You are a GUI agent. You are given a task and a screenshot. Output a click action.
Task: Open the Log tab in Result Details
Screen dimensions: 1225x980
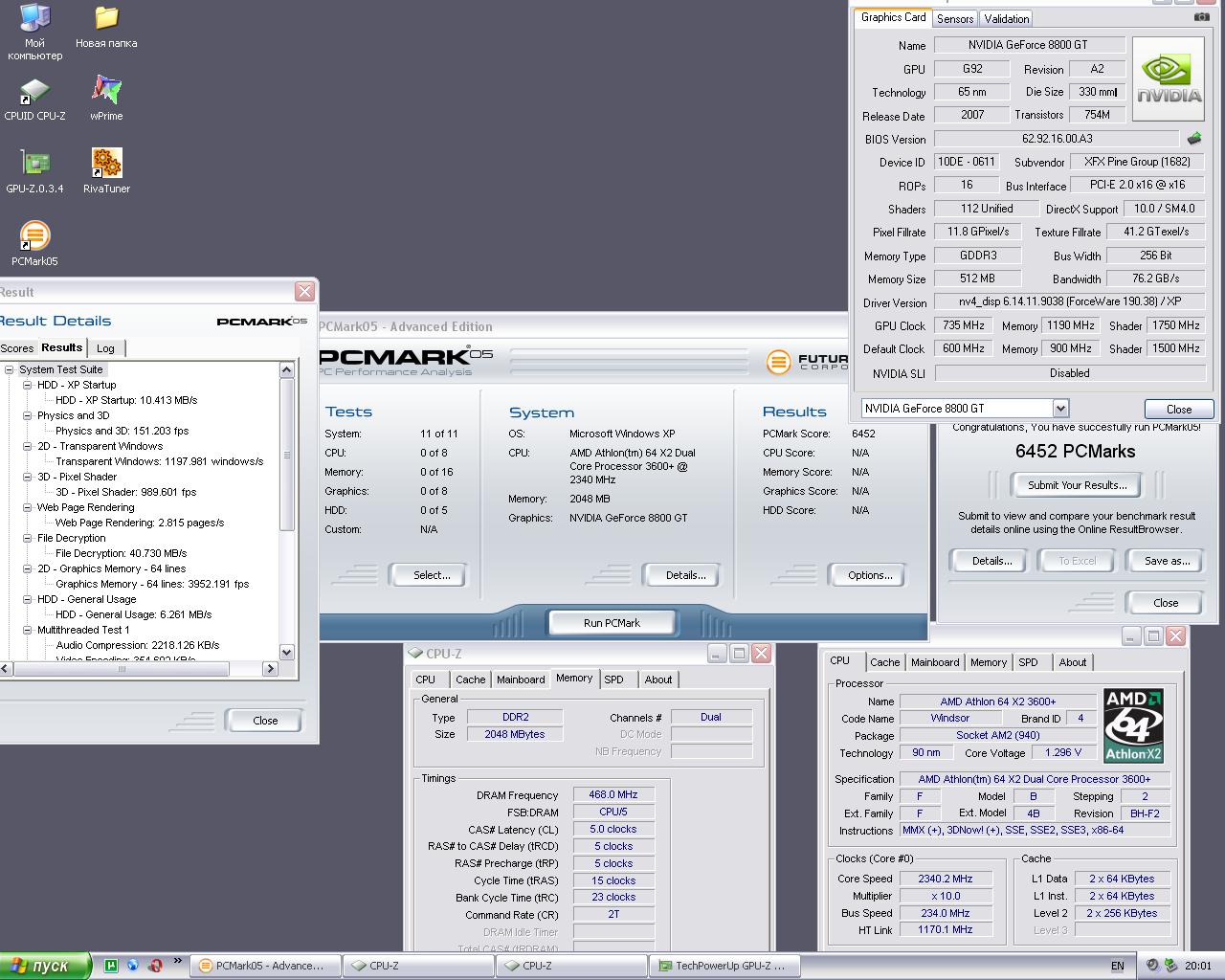click(x=106, y=348)
